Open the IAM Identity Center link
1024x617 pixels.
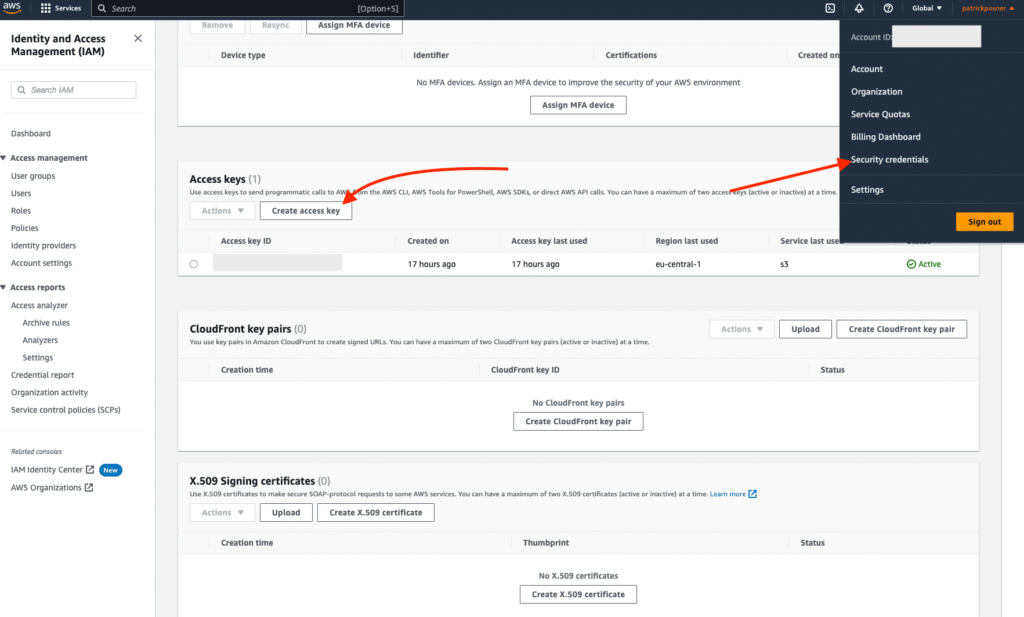(x=46, y=470)
